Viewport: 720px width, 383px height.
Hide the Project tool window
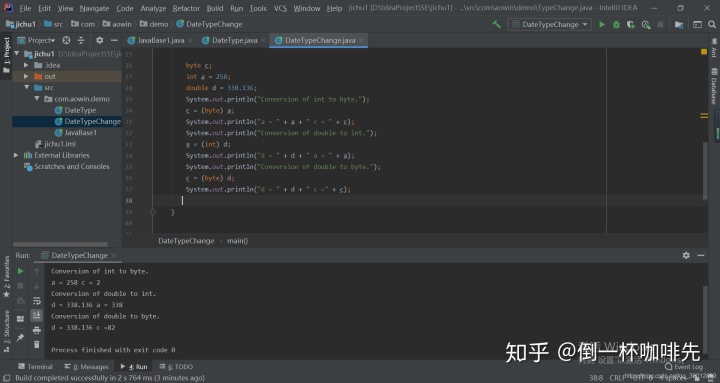pos(114,40)
